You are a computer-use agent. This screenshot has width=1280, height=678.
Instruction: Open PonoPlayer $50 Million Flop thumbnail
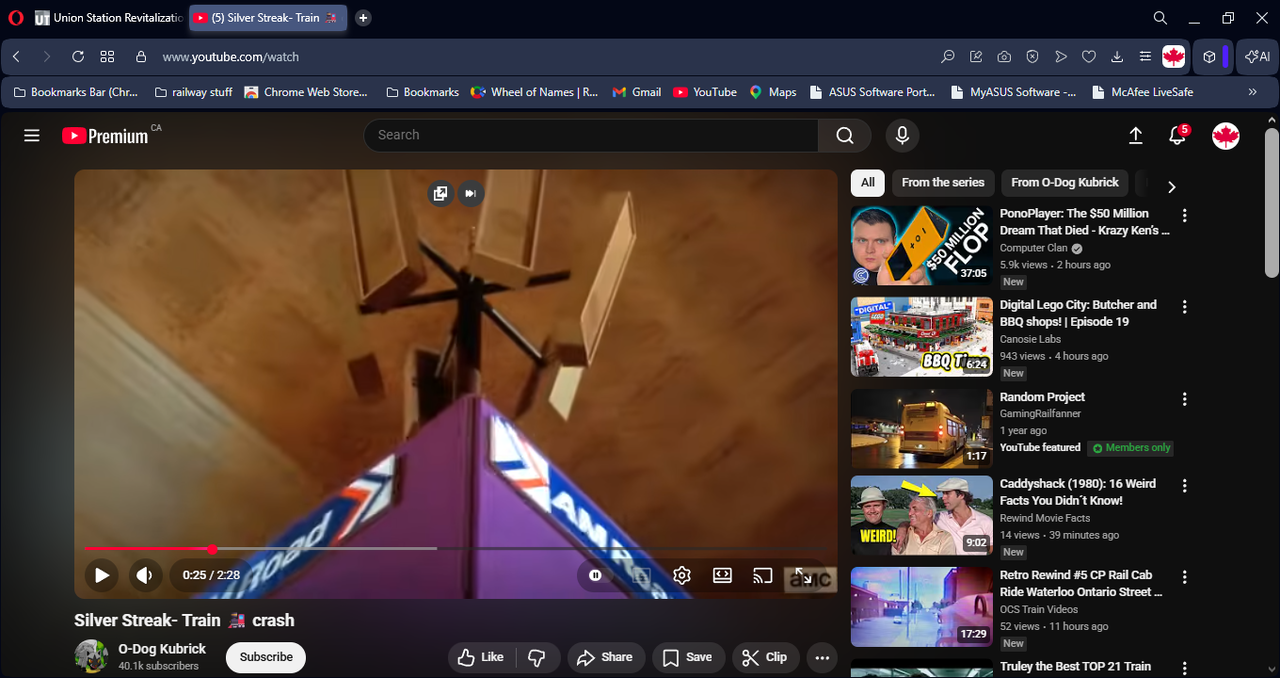922,246
